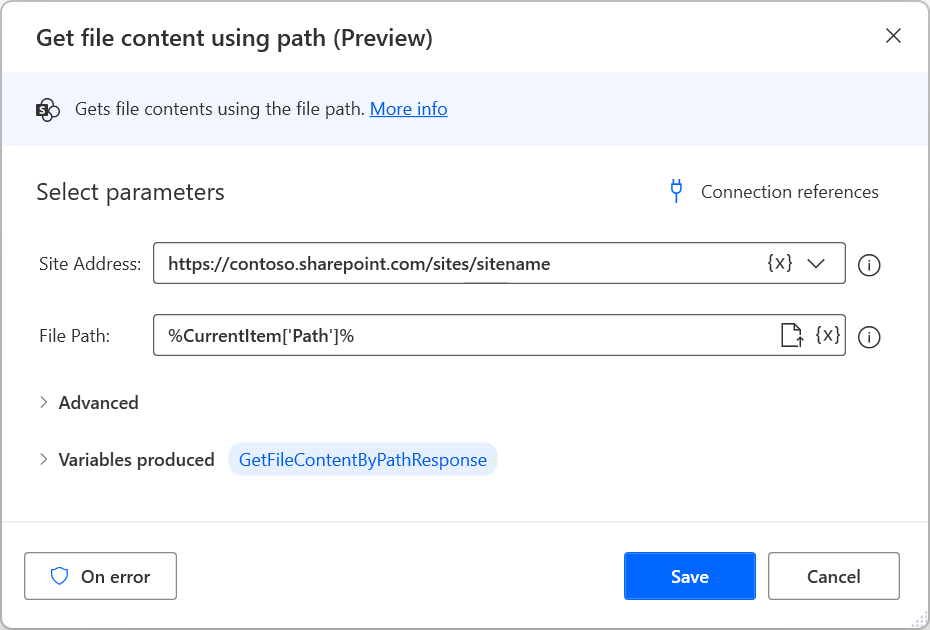
Task: Click the Connection references label
Action: [789, 191]
